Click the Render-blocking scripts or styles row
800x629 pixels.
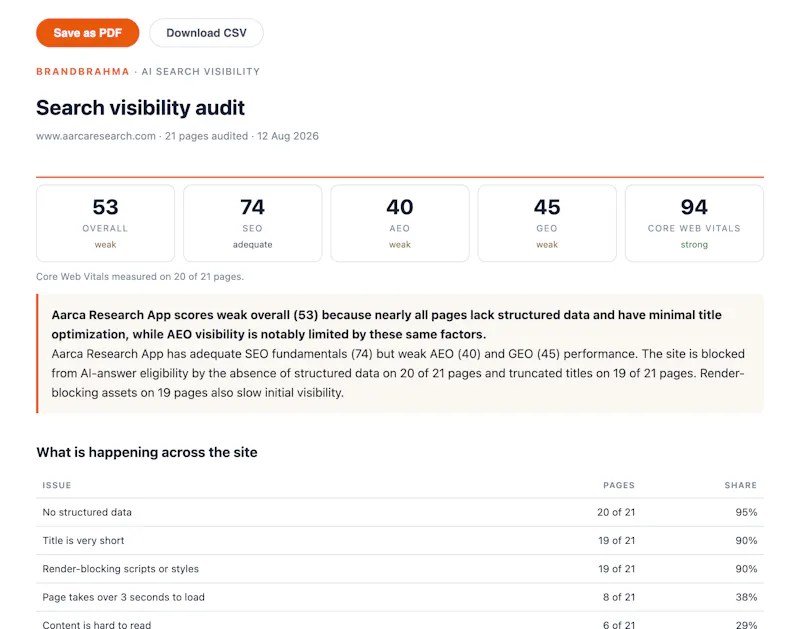[x=400, y=569]
